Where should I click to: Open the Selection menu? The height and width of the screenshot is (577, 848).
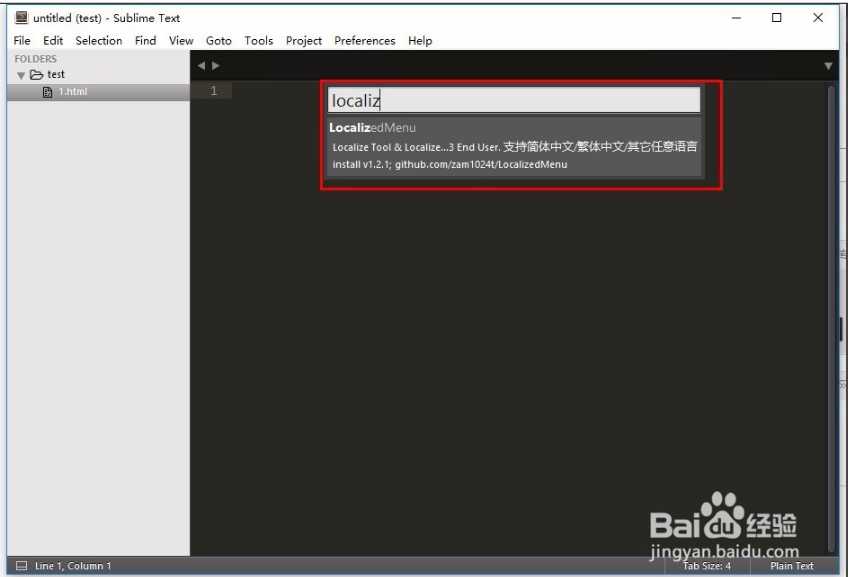tap(99, 41)
